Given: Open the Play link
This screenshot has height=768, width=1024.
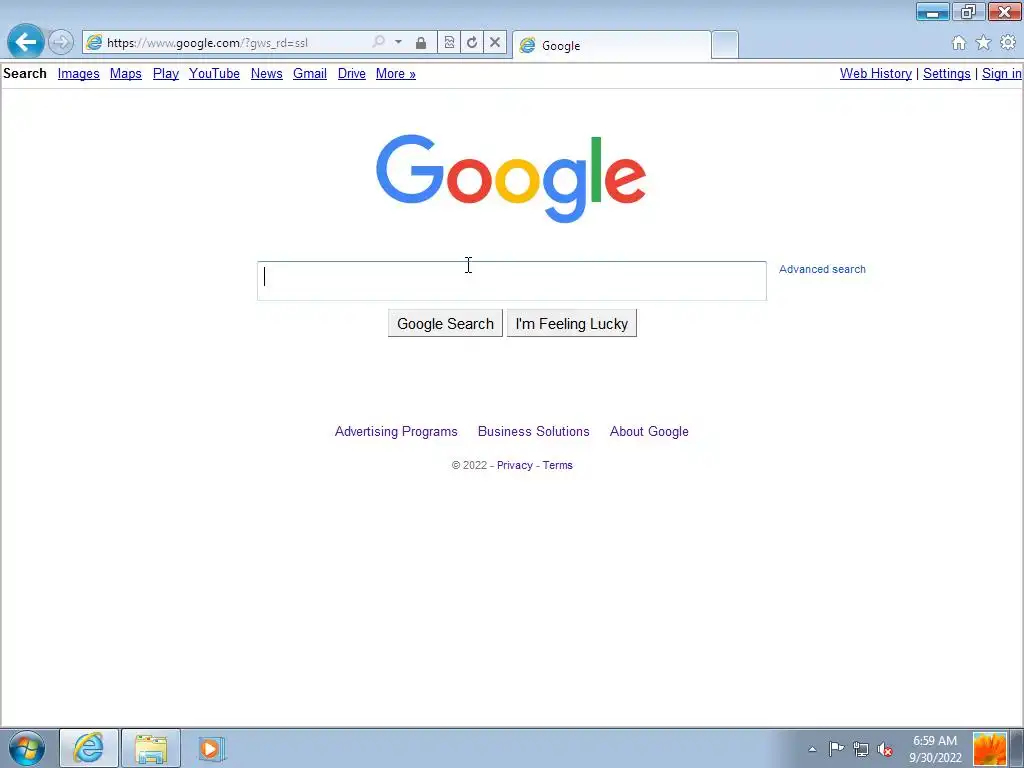Looking at the screenshot, I should [x=166, y=73].
